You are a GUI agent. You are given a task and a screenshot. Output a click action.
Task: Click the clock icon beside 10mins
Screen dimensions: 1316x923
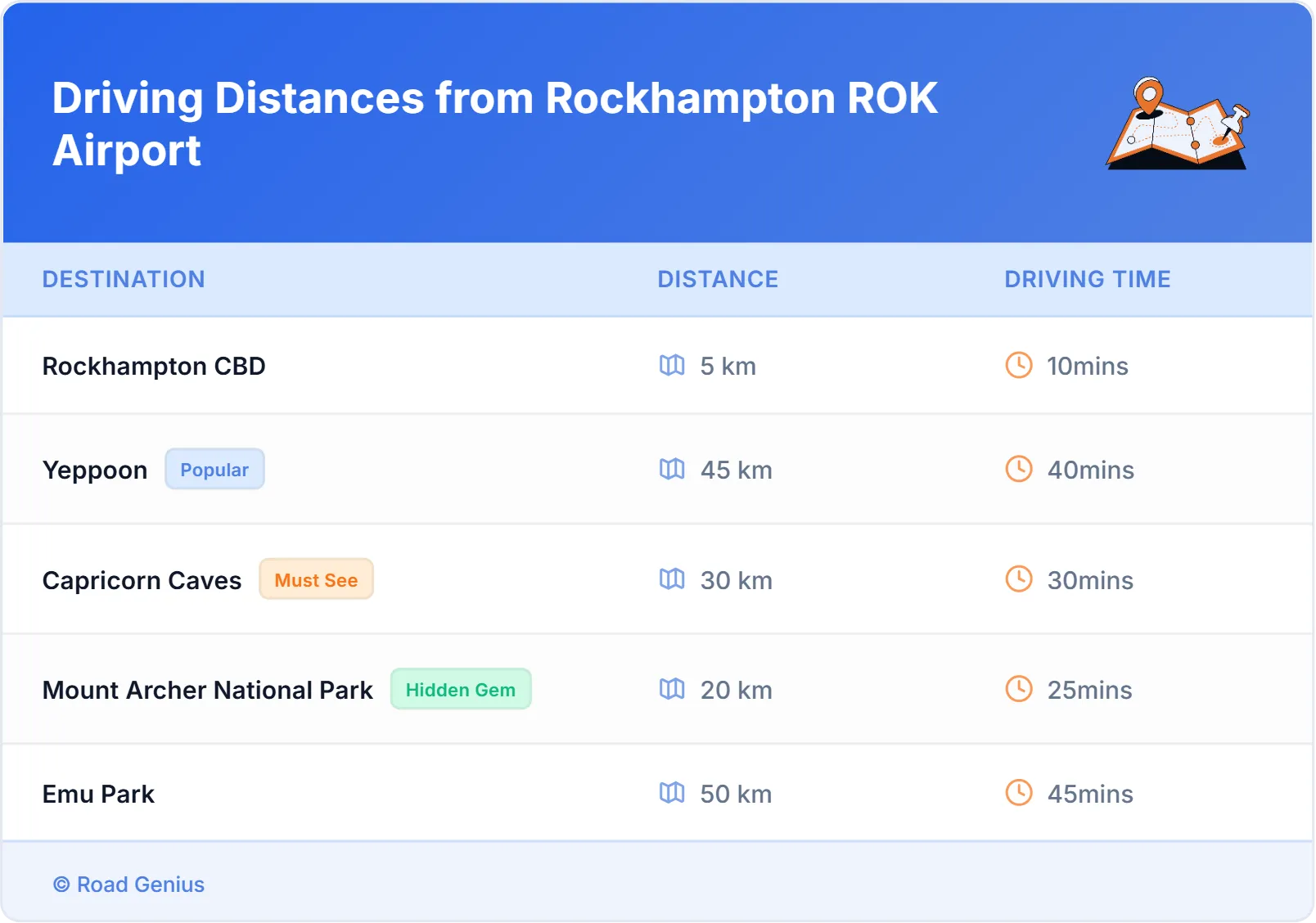click(x=1019, y=365)
